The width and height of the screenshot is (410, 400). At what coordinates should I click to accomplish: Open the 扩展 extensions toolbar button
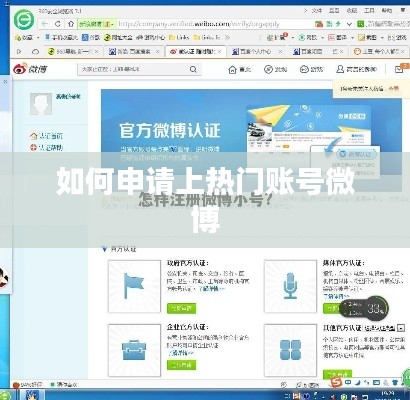tap(277, 37)
